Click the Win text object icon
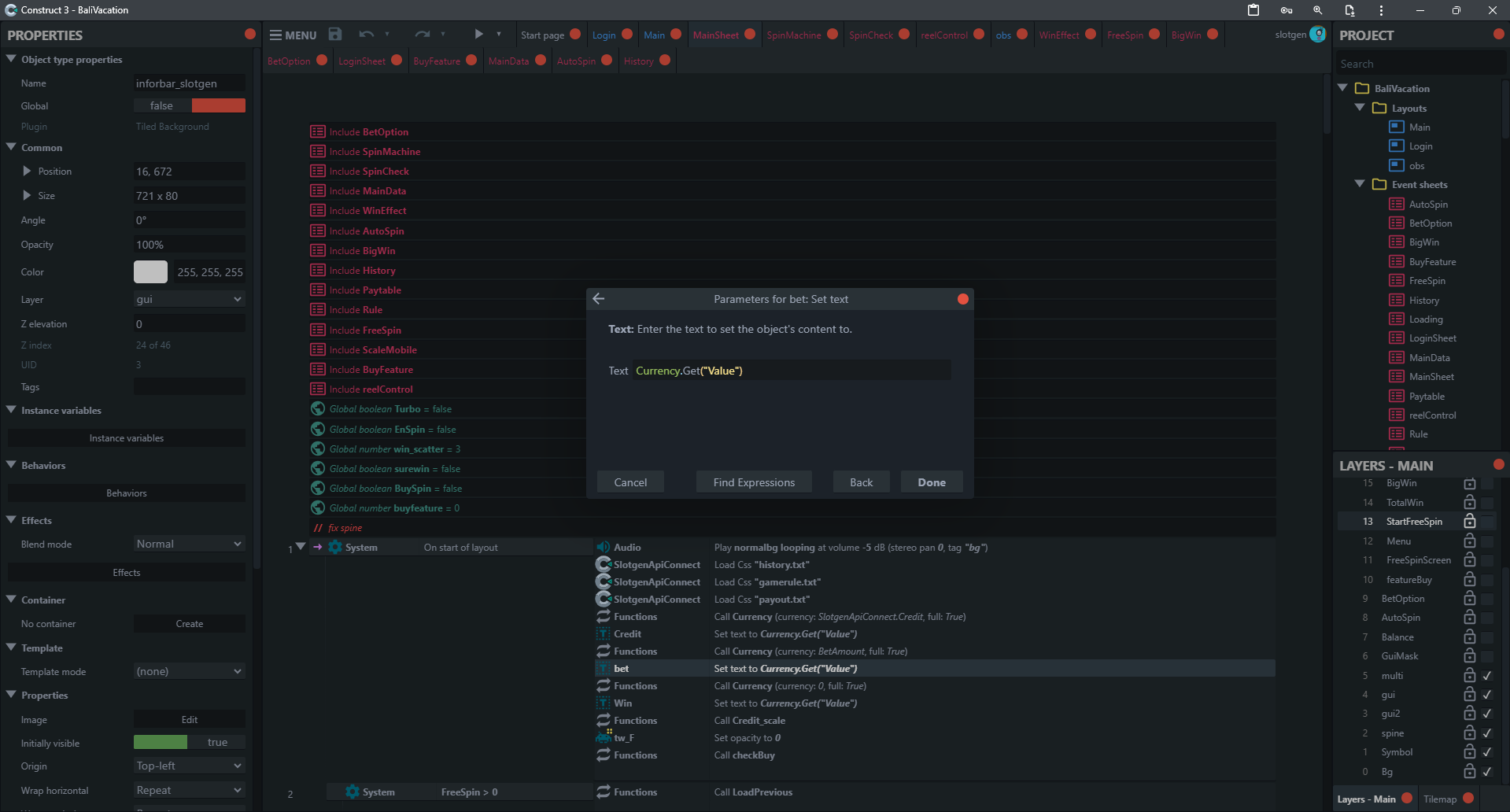1510x812 pixels. pyautogui.click(x=604, y=703)
